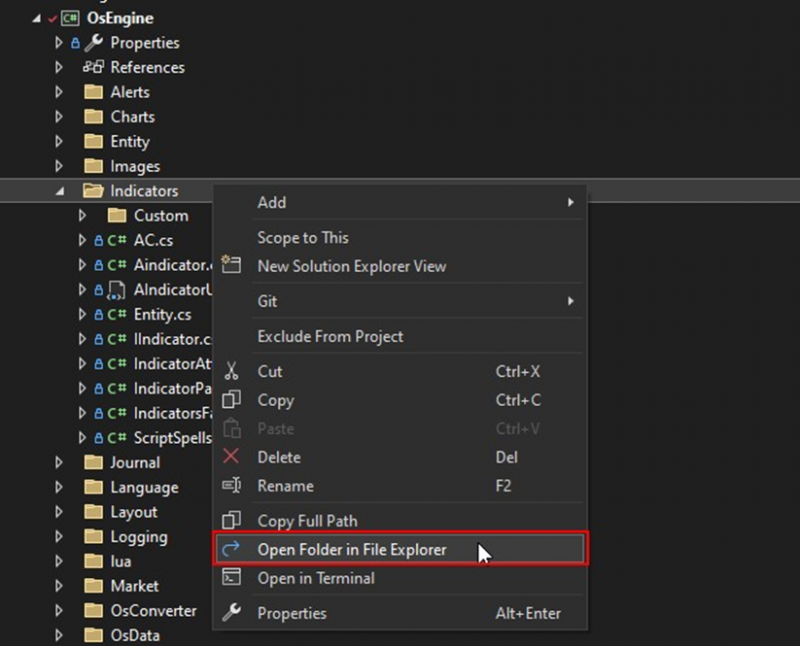Open Properties from the context menu
The width and height of the screenshot is (800, 646).
(400, 613)
